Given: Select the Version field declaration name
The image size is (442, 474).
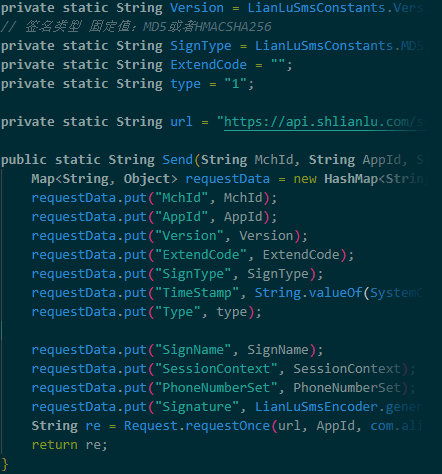Looking at the screenshot, I should click(197, 8).
